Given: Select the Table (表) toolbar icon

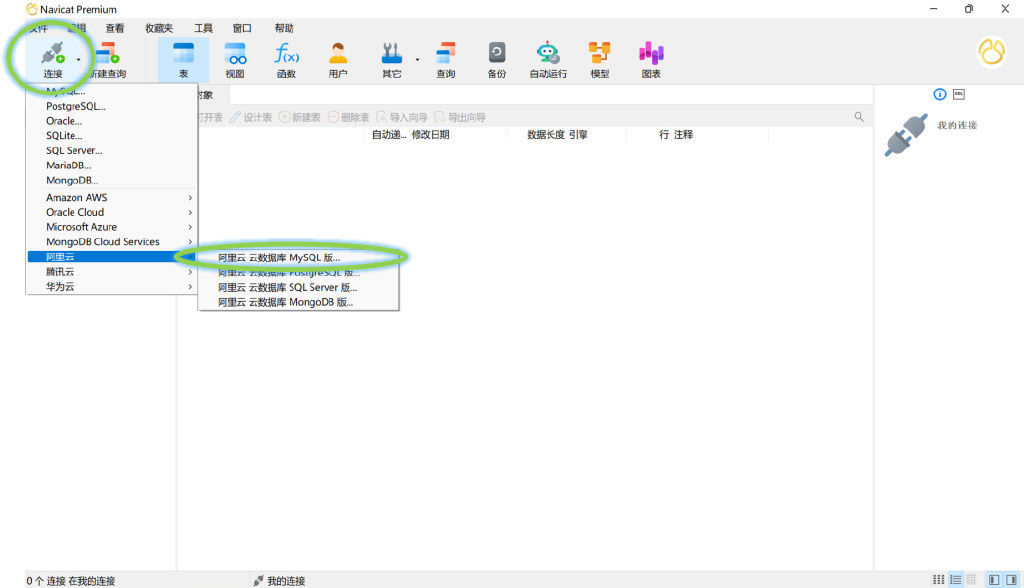Looking at the screenshot, I should pos(184,54).
